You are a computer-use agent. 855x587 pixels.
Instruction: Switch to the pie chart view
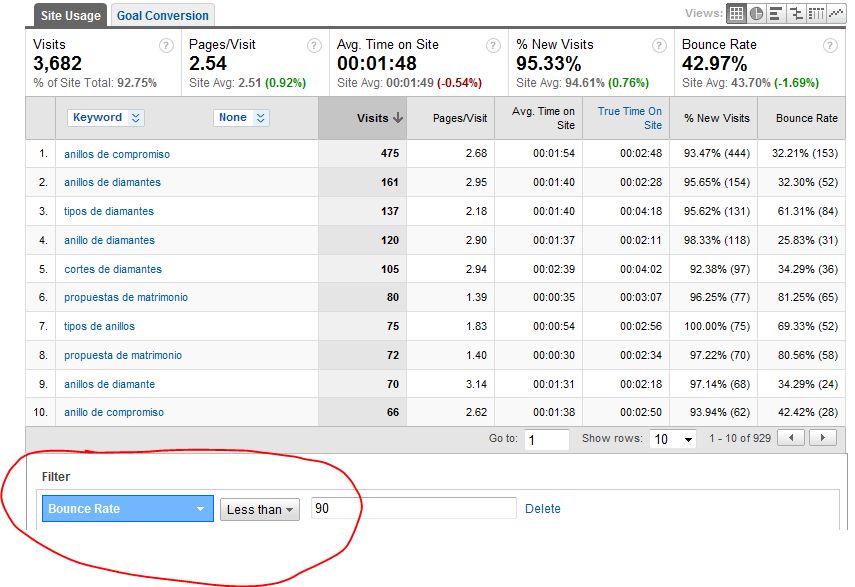(755, 13)
